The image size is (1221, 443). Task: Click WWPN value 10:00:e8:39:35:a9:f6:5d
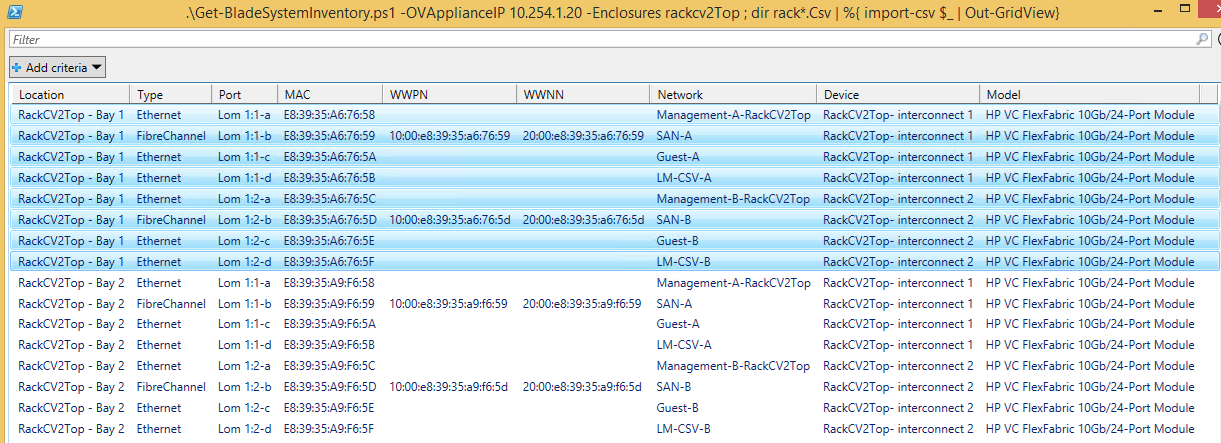pos(449,387)
